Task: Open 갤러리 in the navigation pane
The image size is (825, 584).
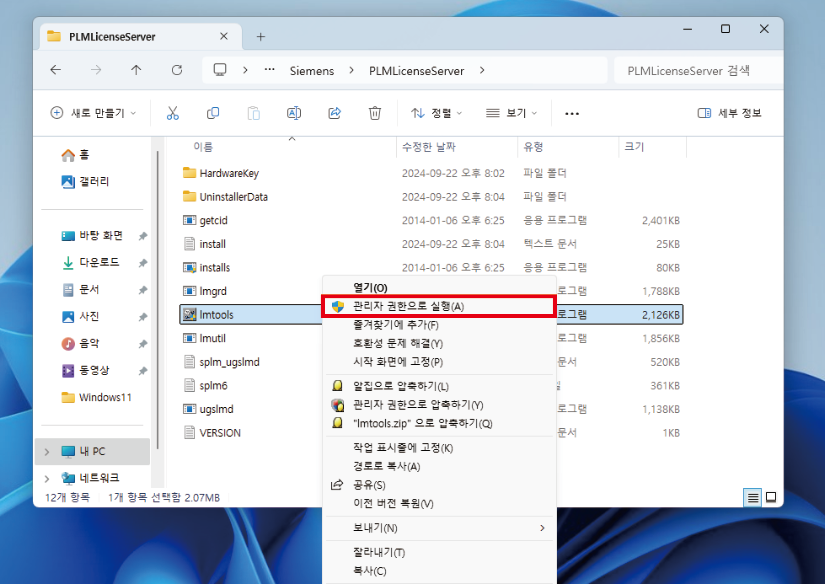Action: point(85,182)
